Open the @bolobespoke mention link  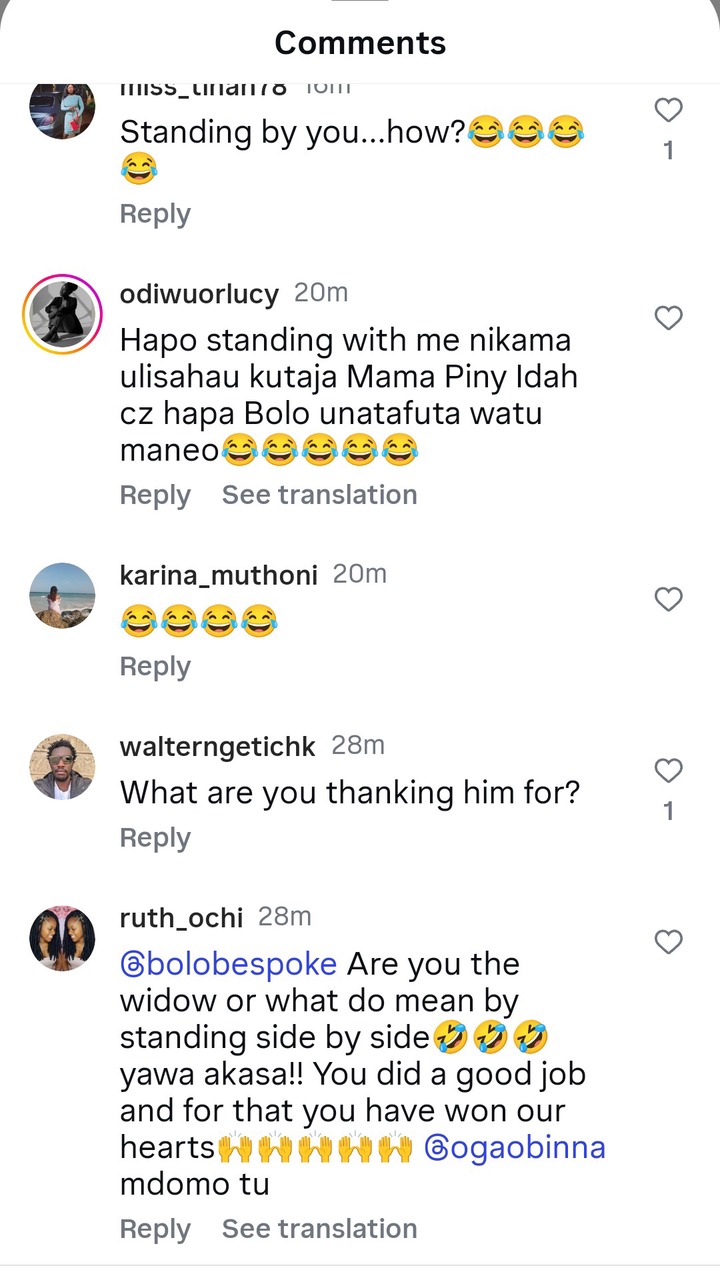[229, 965]
